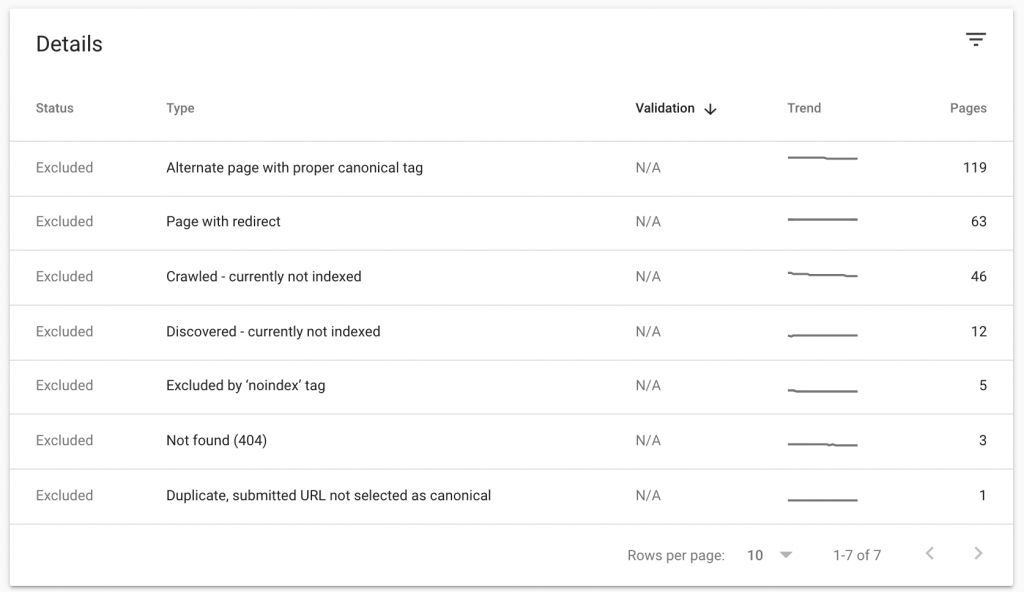Click the Validation sort arrow
The height and width of the screenshot is (592, 1024).
[711, 108]
